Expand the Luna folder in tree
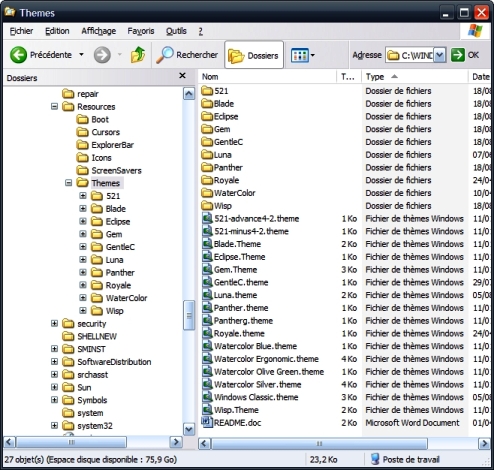 pyautogui.click(x=83, y=260)
